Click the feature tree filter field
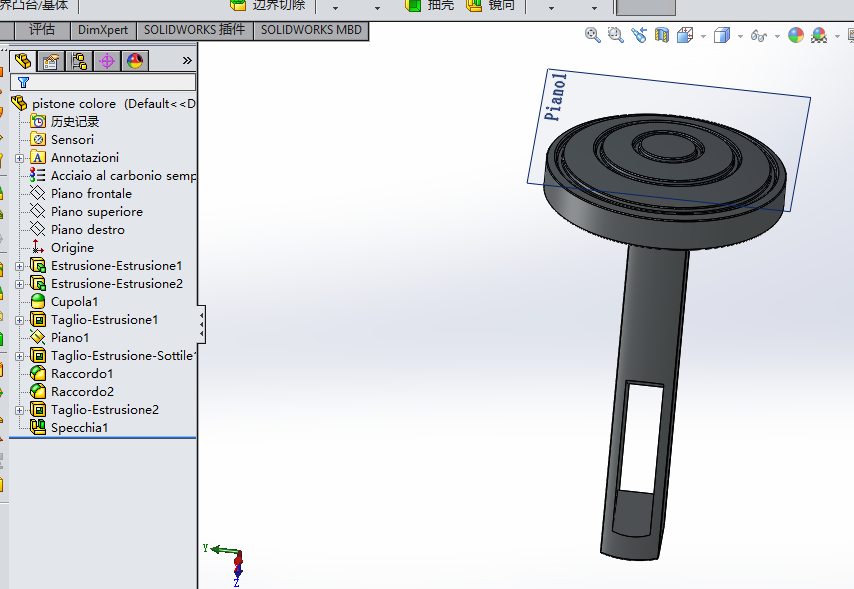Image resolution: width=854 pixels, height=589 pixels. pos(103,82)
